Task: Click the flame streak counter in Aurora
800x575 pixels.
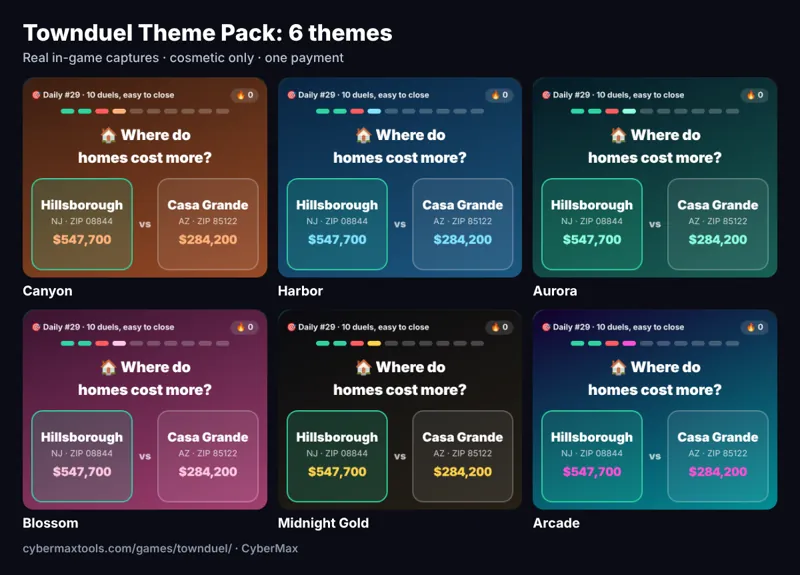Action: pyautogui.click(x=755, y=95)
